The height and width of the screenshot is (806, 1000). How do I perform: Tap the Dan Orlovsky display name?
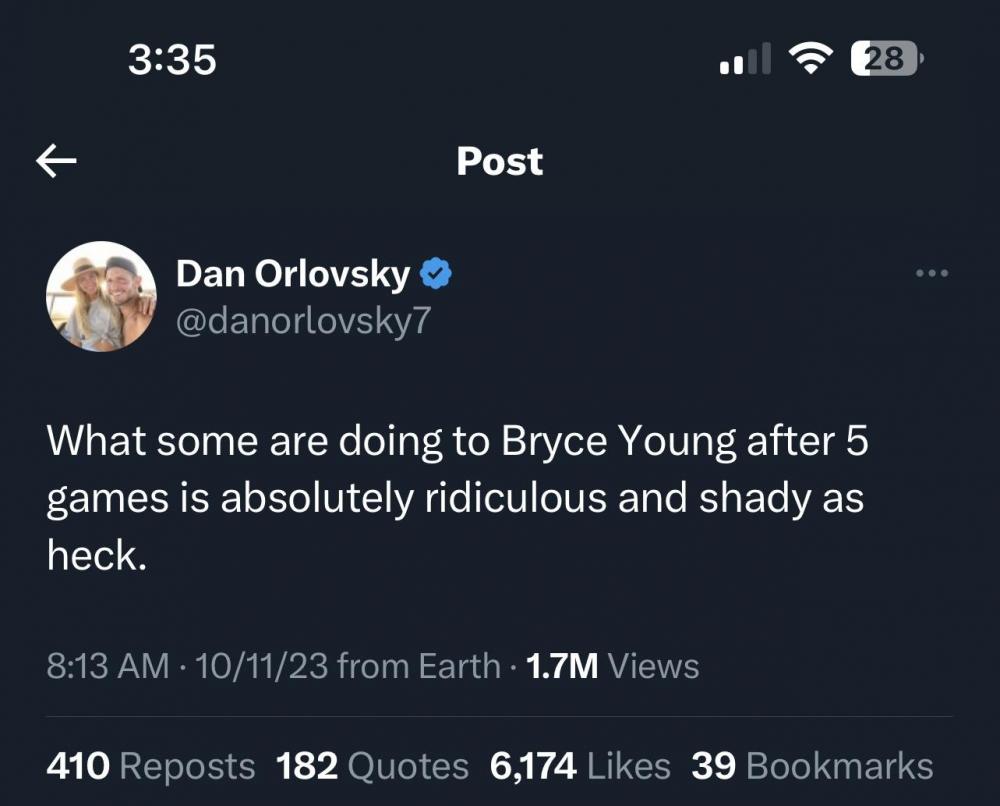[x=293, y=273]
